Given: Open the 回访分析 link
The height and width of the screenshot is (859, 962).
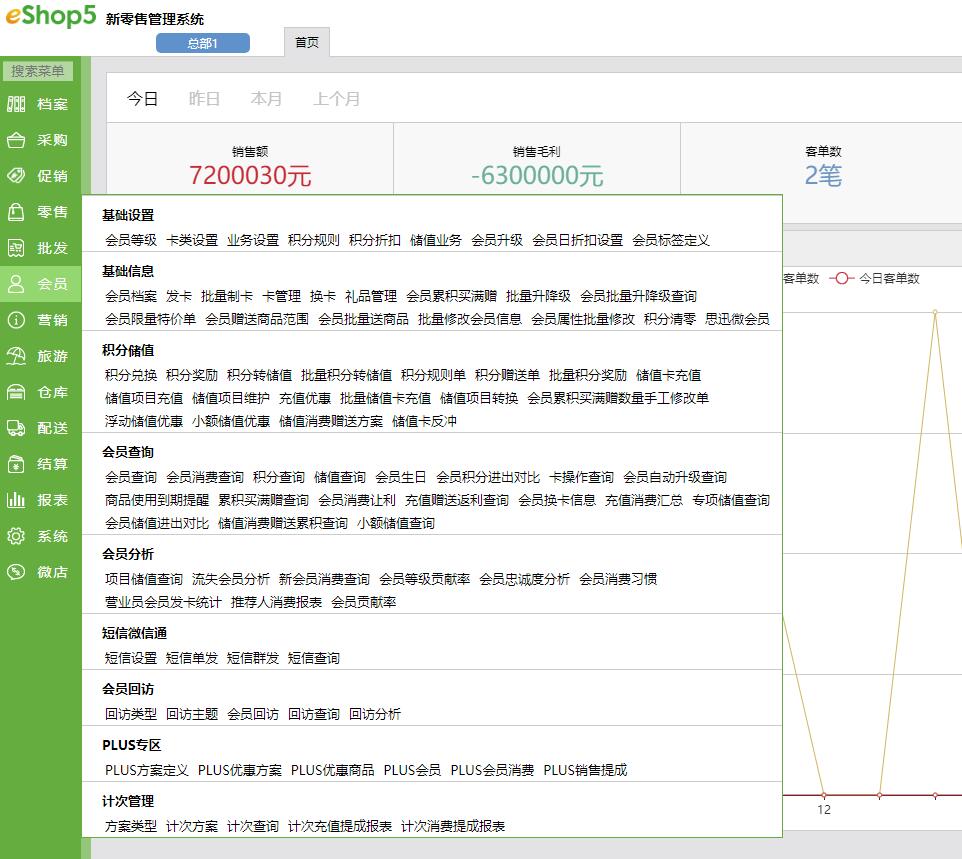Looking at the screenshot, I should click(x=374, y=714).
